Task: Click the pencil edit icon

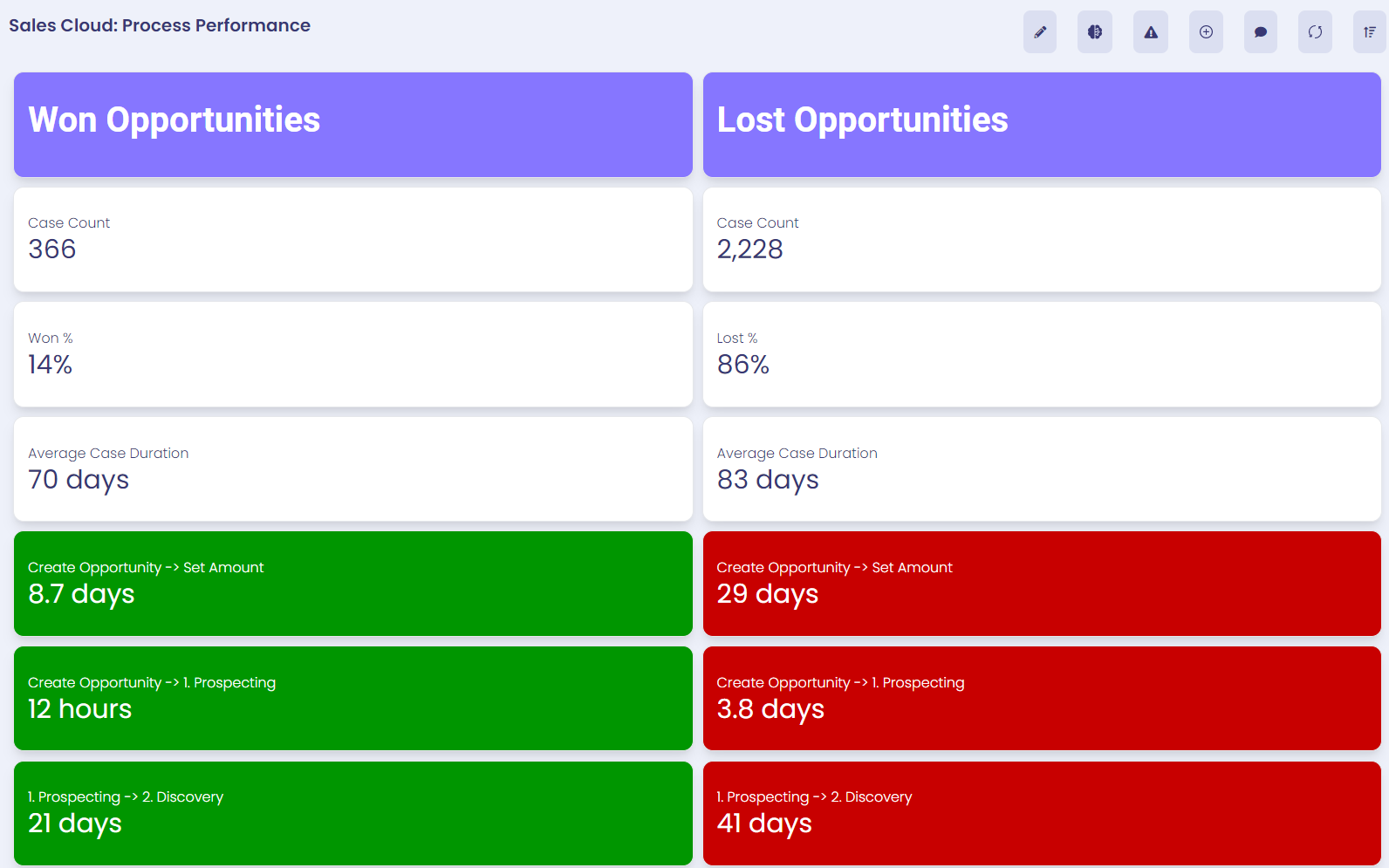Action: [x=1040, y=32]
